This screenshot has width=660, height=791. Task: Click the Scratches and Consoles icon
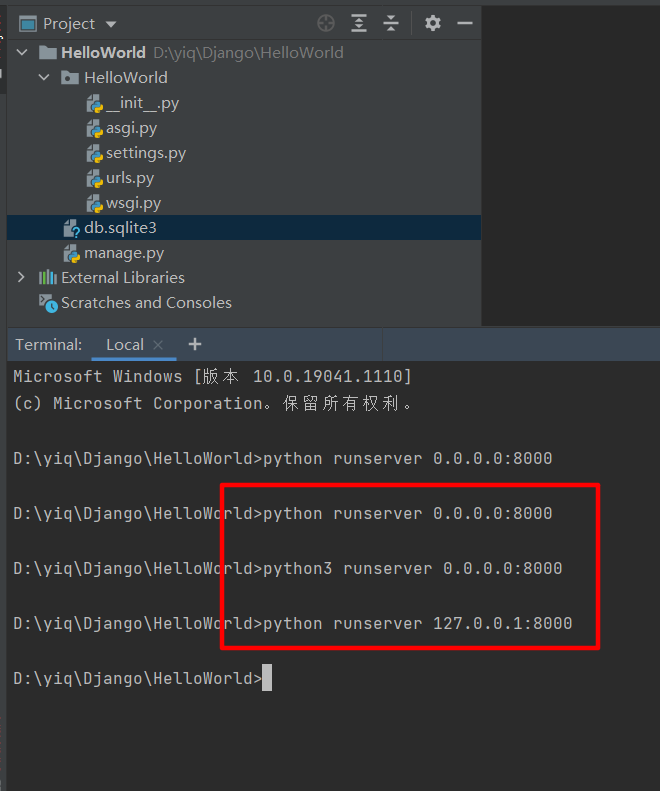point(48,303)
